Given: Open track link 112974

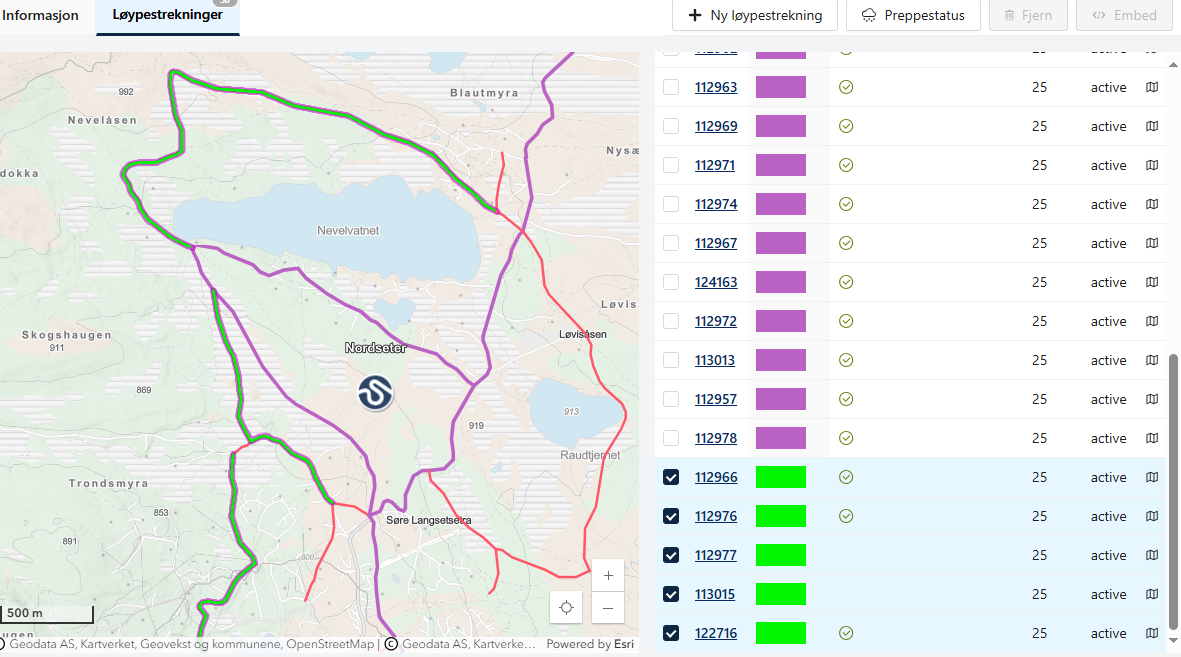Looking at the screenshot, I should [x=716, y=204].
